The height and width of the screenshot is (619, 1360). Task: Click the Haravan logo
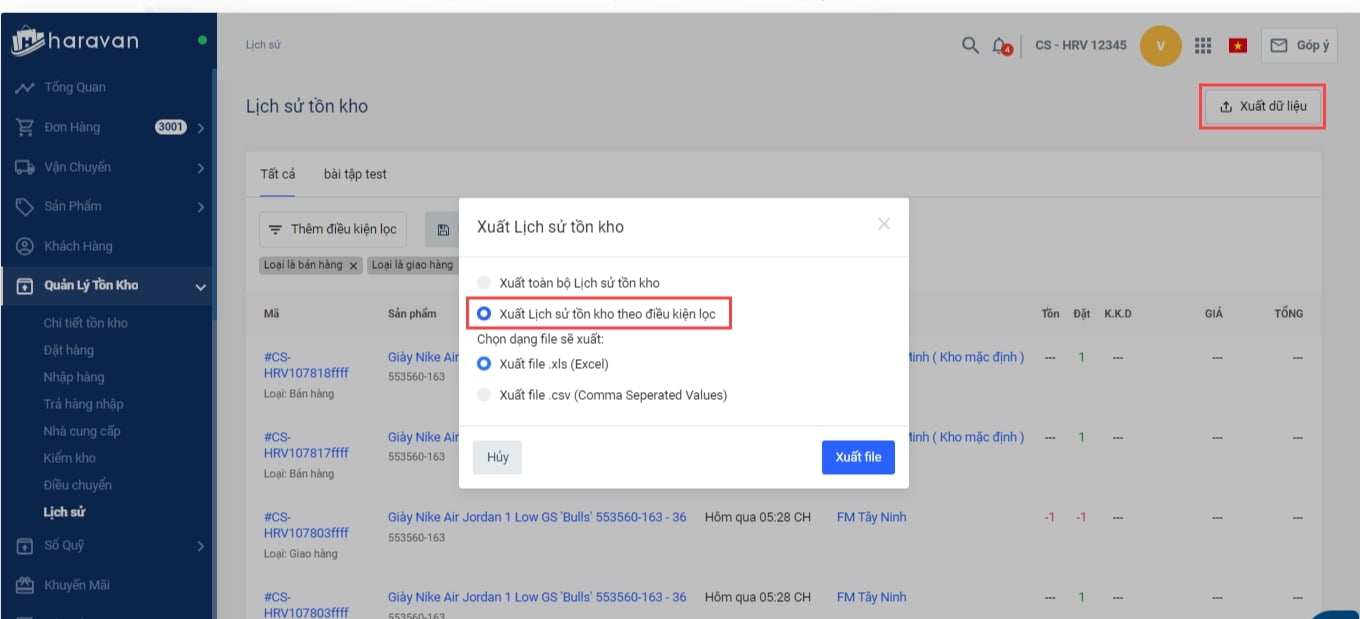76,42
